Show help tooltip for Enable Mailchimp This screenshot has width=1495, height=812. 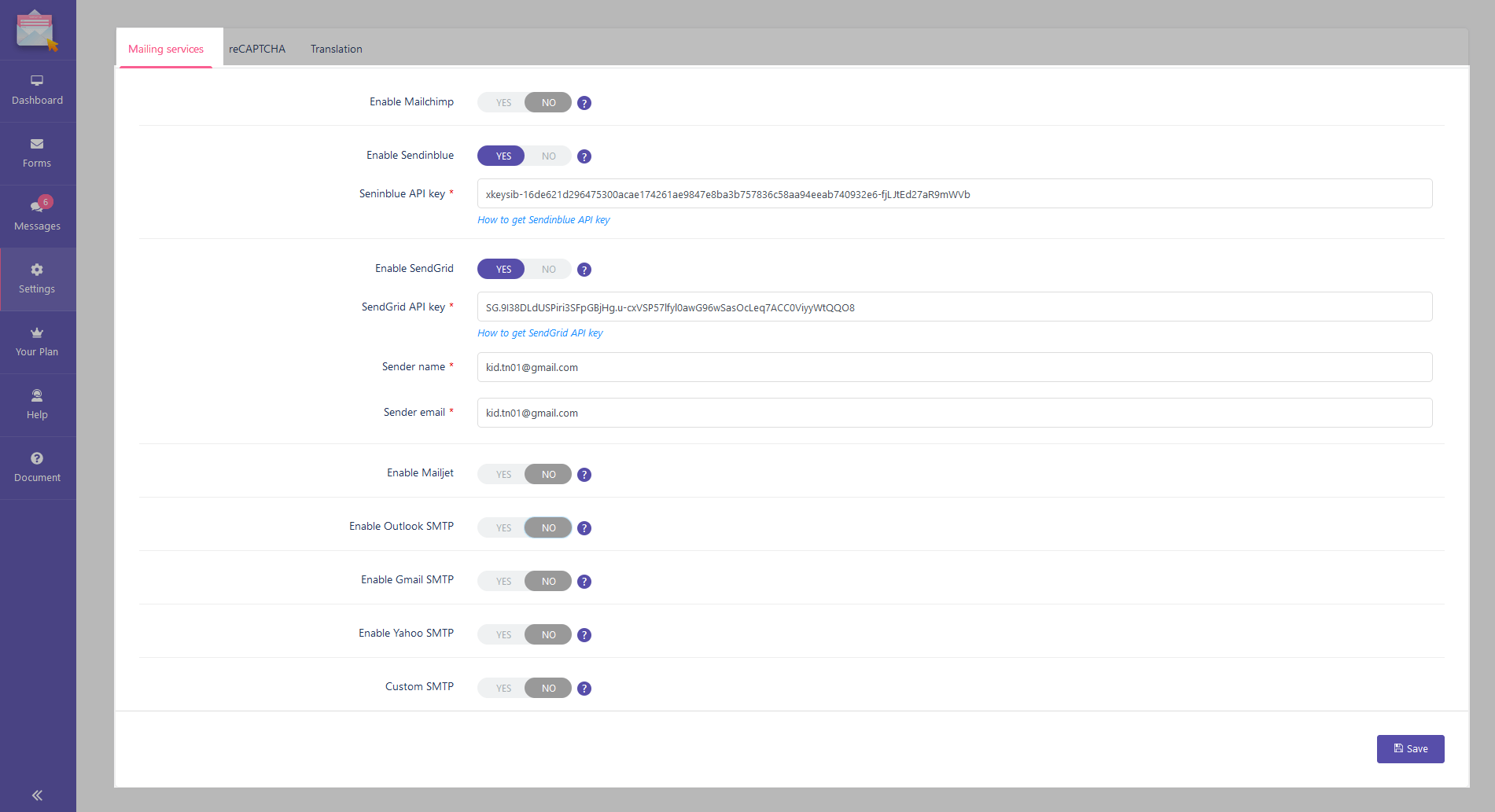[x=584, y=103]
